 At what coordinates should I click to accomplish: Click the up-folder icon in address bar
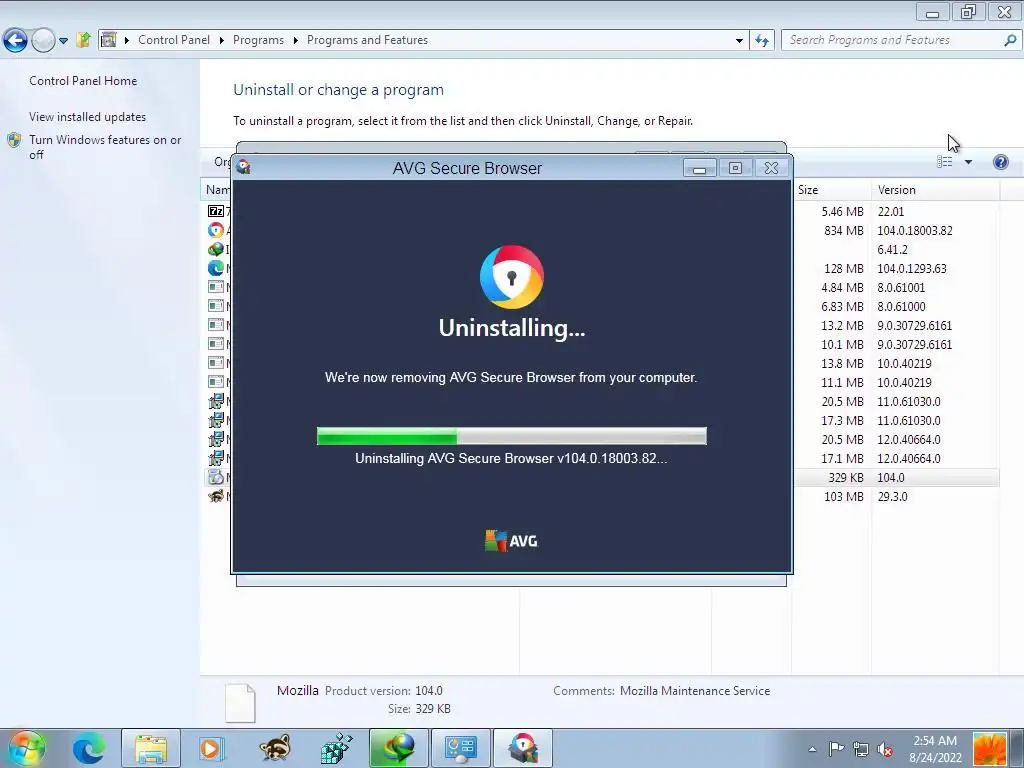[83, 40]
